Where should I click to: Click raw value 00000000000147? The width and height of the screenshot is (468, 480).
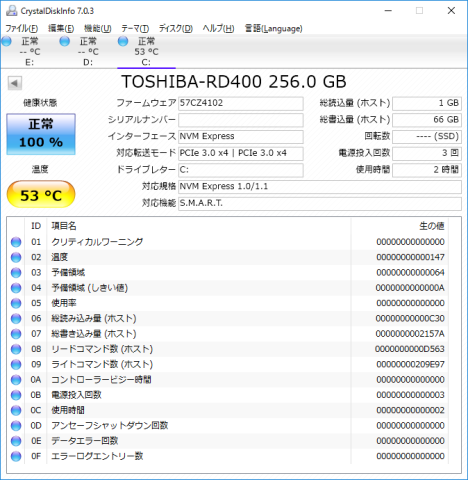click(411, 257)
